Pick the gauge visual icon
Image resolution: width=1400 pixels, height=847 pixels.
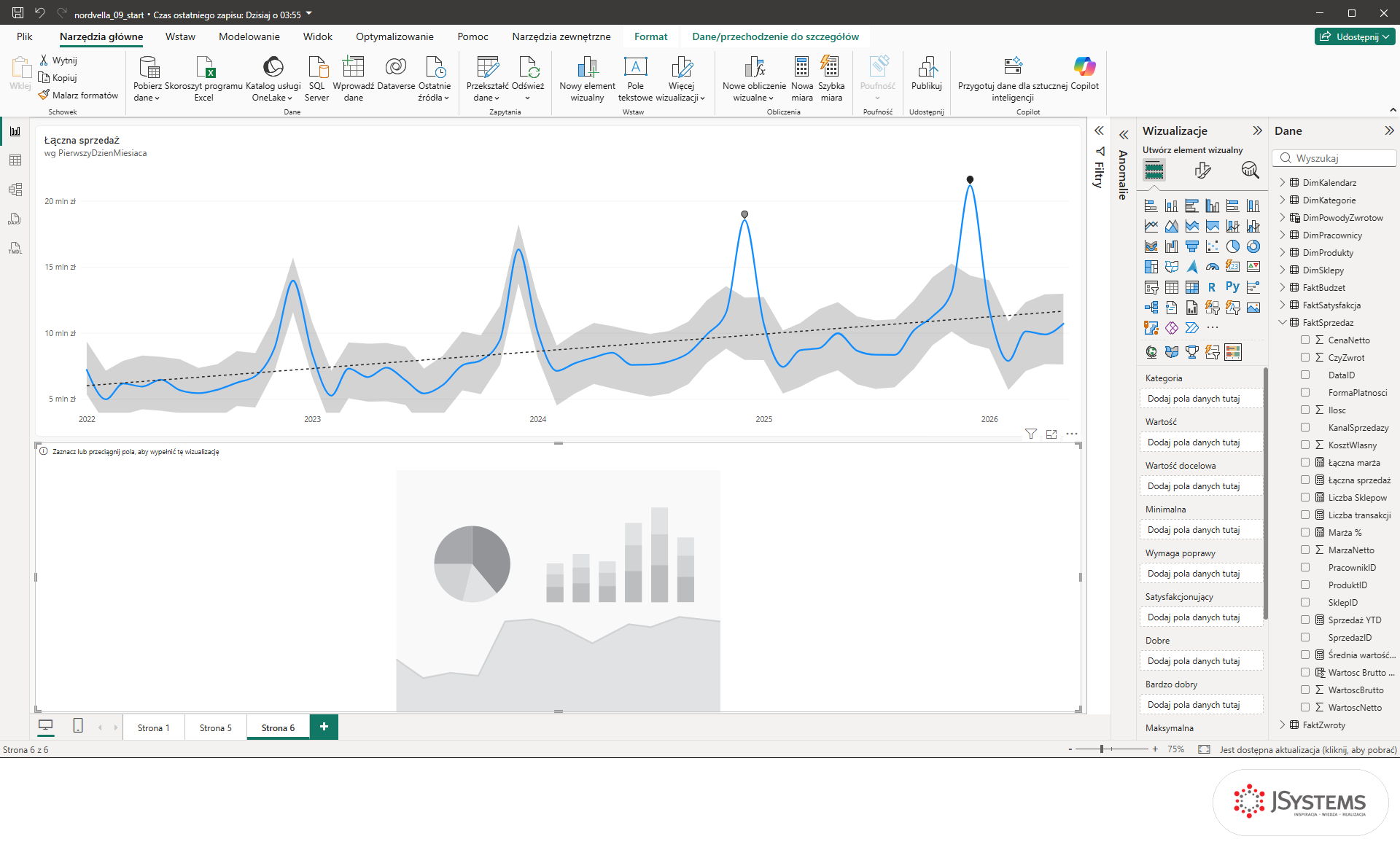1212,267
